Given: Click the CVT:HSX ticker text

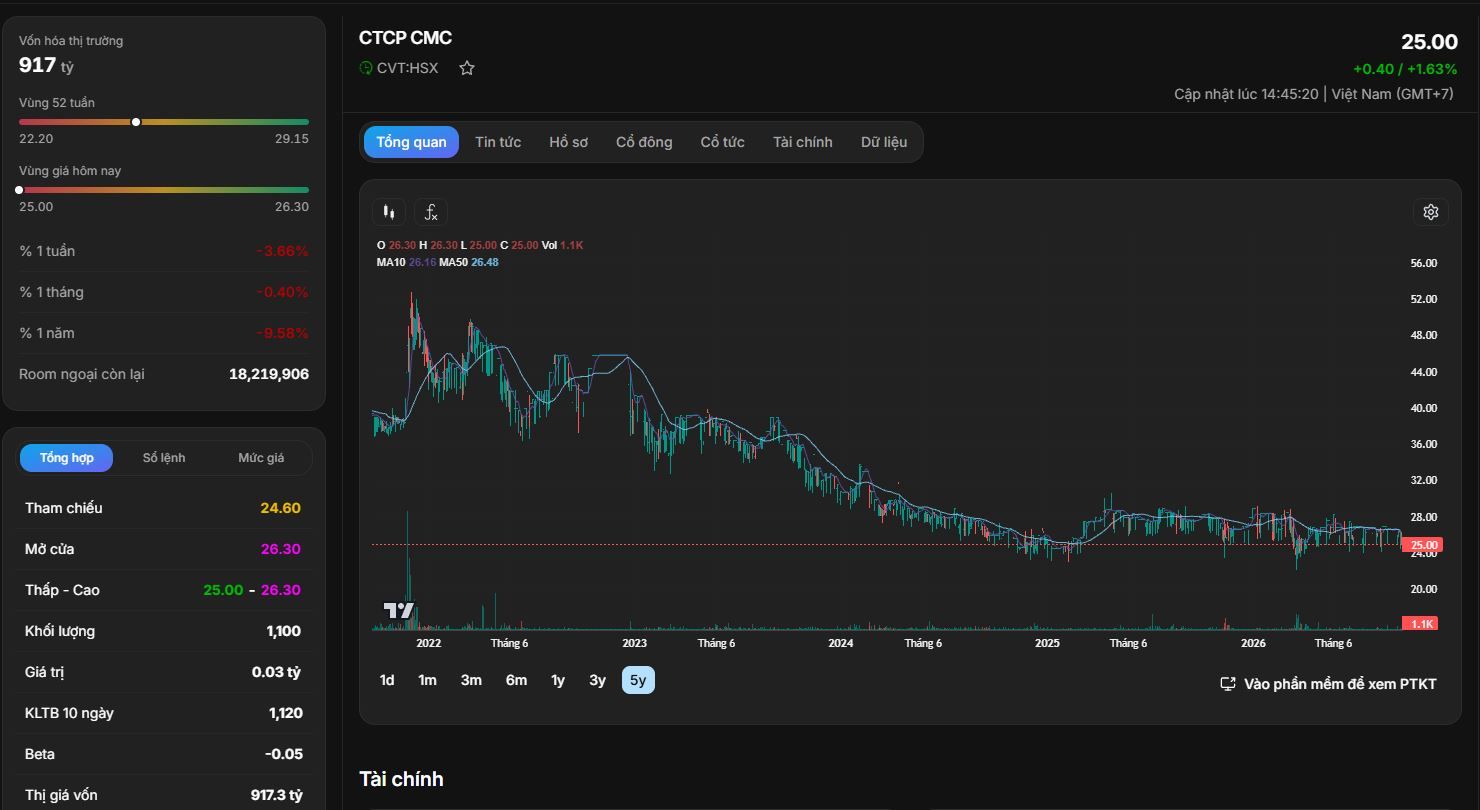Looking at the screenshot, I should click(407, 68).
